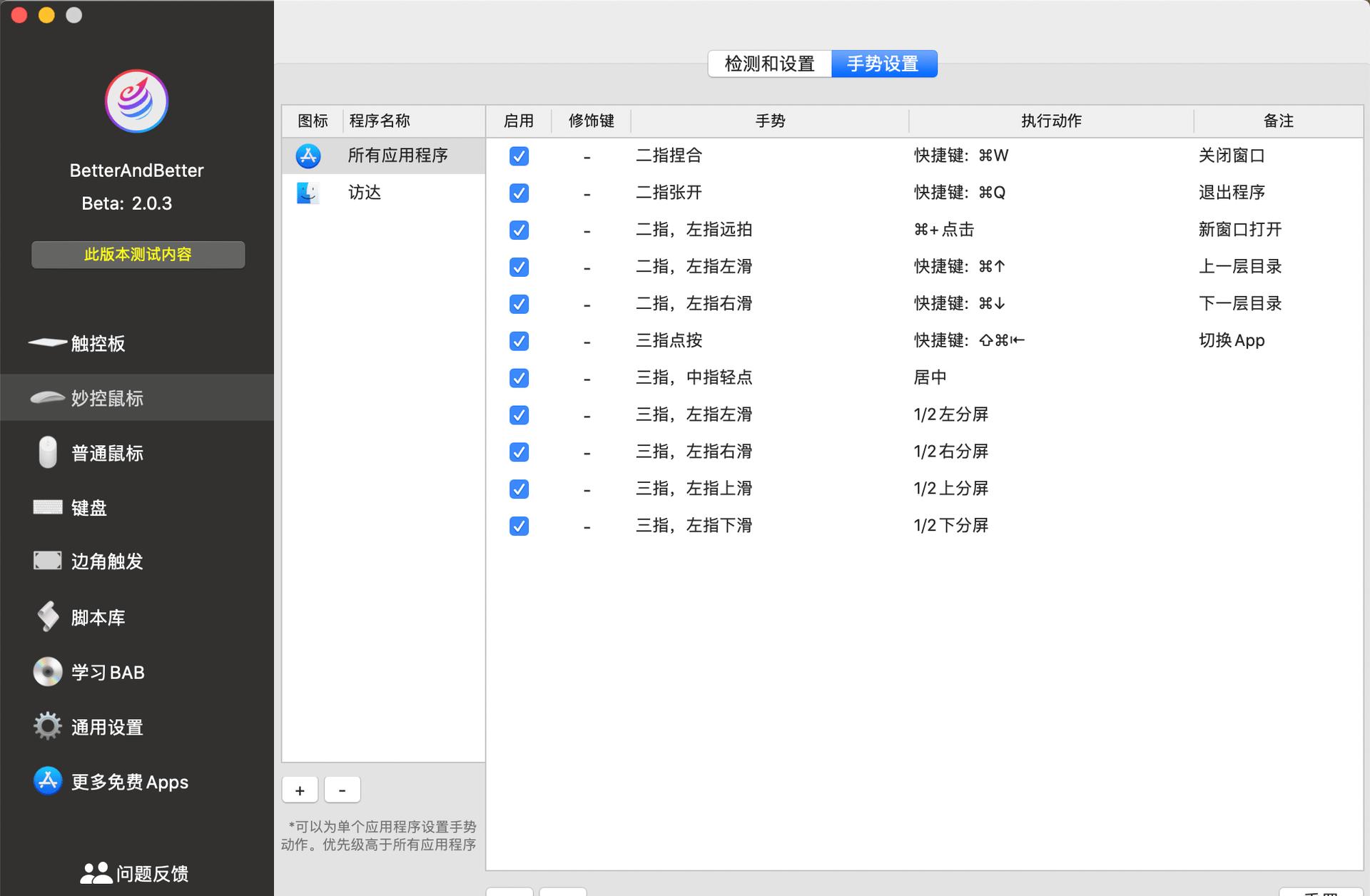Toggle the 二指，左指左滑 checkbox
The height and width of the screenshot is (896, 1370).
click(519, 267)
